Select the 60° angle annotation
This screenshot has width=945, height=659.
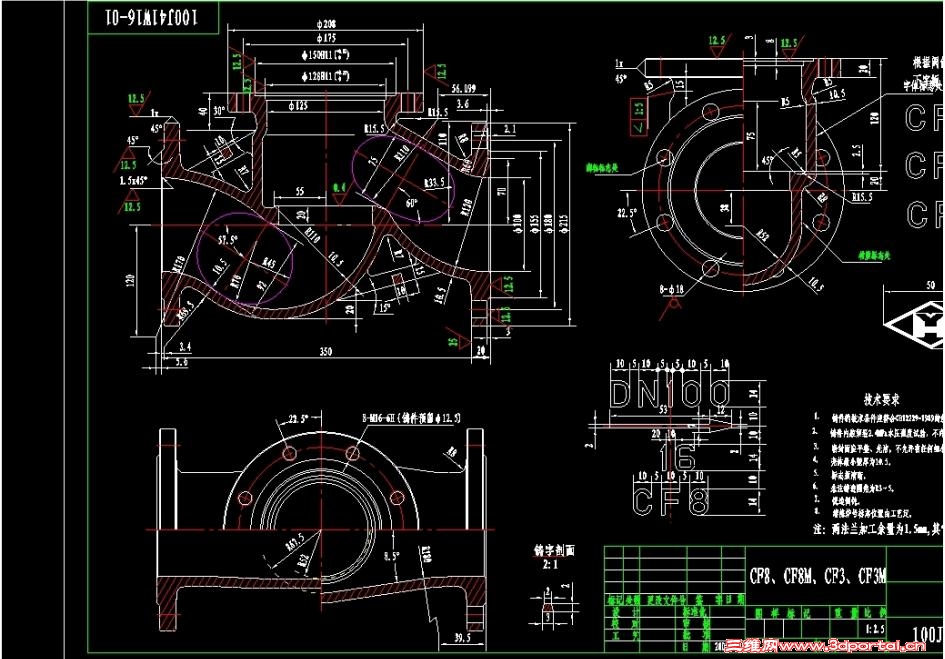tap(412, 203)
